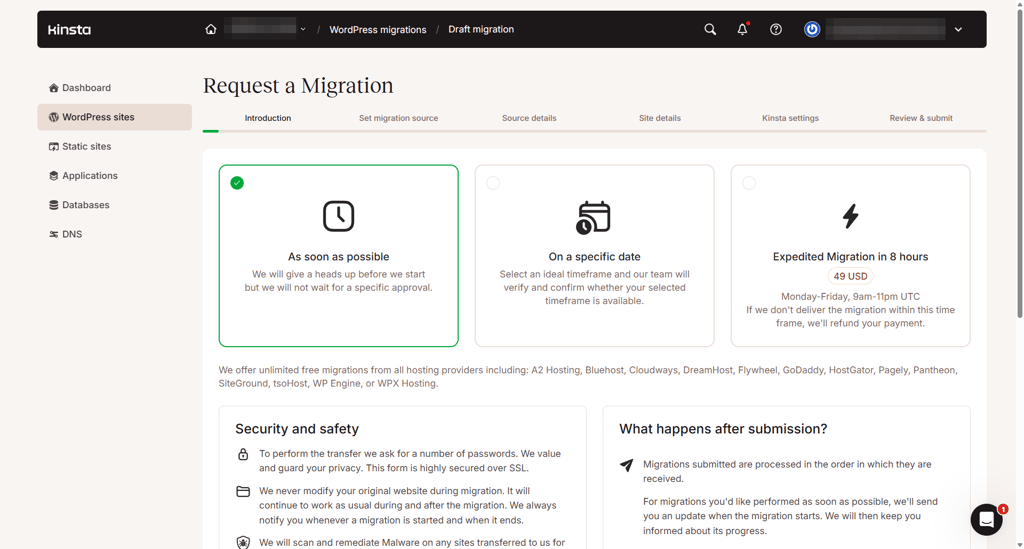
Task: Click the folder icon under Security
Action: pos(243,492)
